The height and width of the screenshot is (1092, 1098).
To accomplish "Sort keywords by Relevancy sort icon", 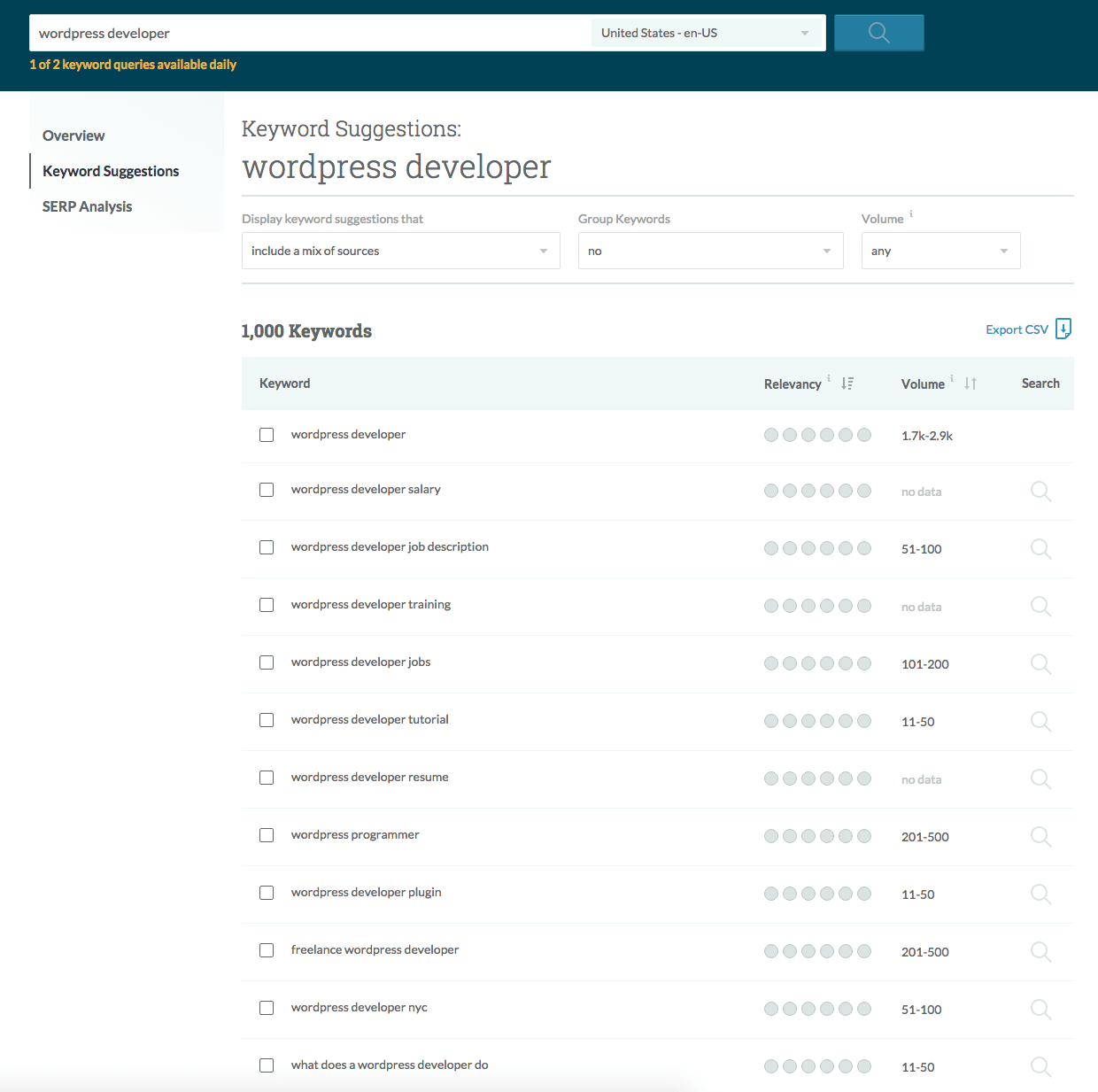I will pos(847,383).
